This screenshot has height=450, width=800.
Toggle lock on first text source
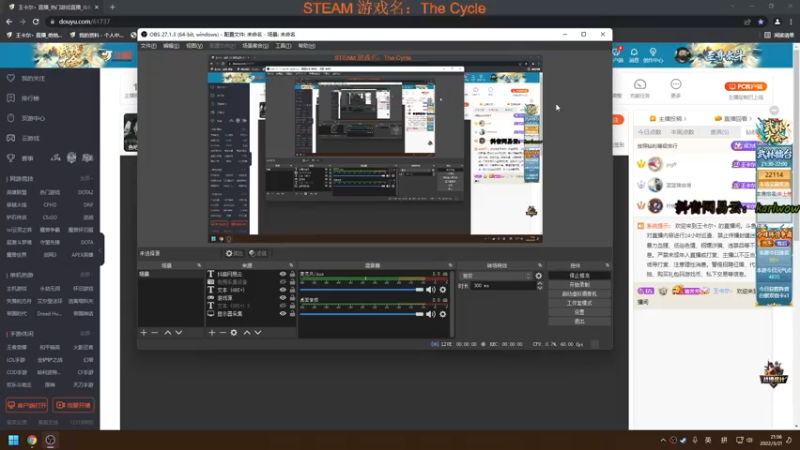click(292, 274)
